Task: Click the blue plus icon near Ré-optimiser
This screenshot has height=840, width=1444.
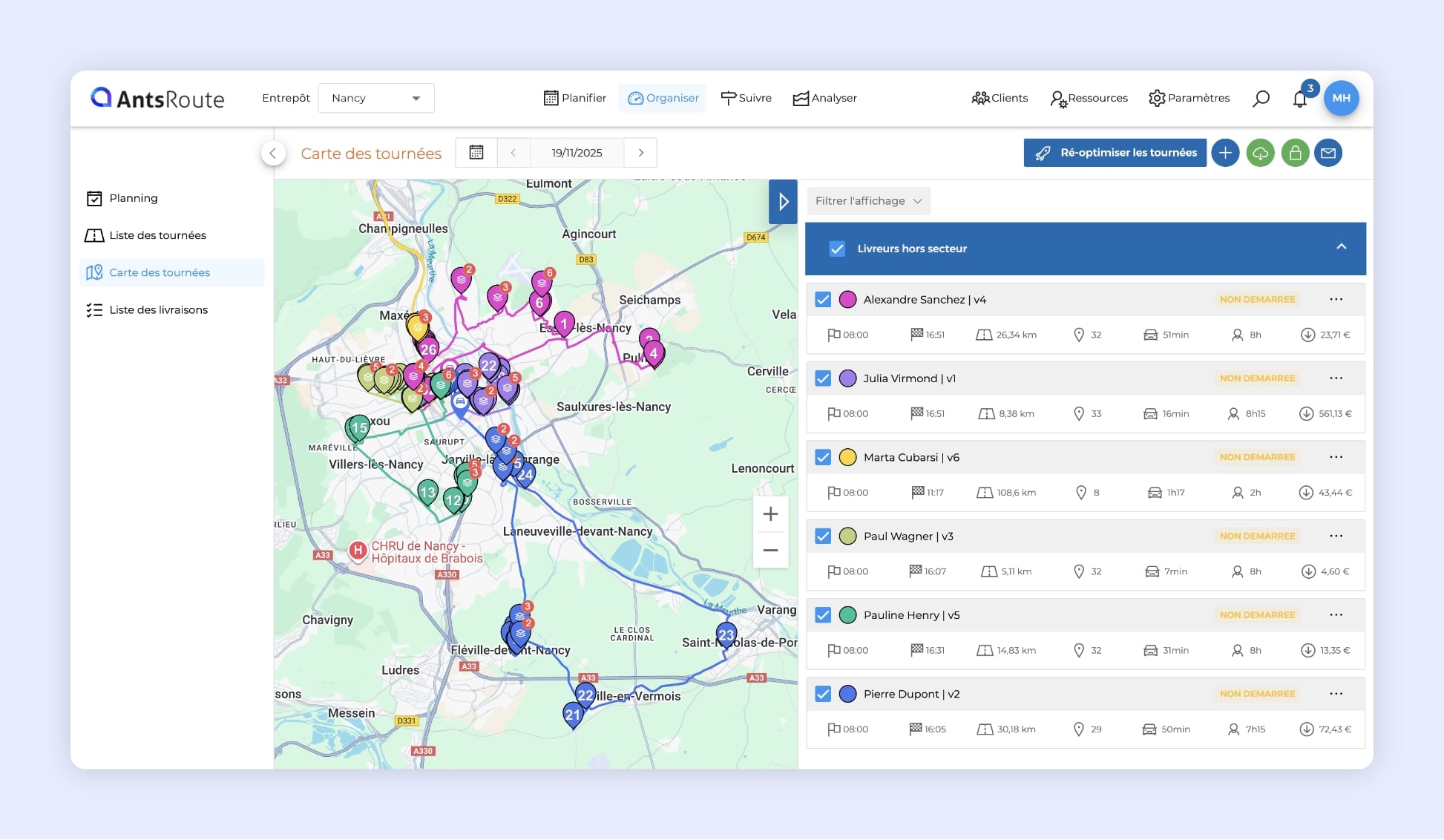Action: point(1225,153)
